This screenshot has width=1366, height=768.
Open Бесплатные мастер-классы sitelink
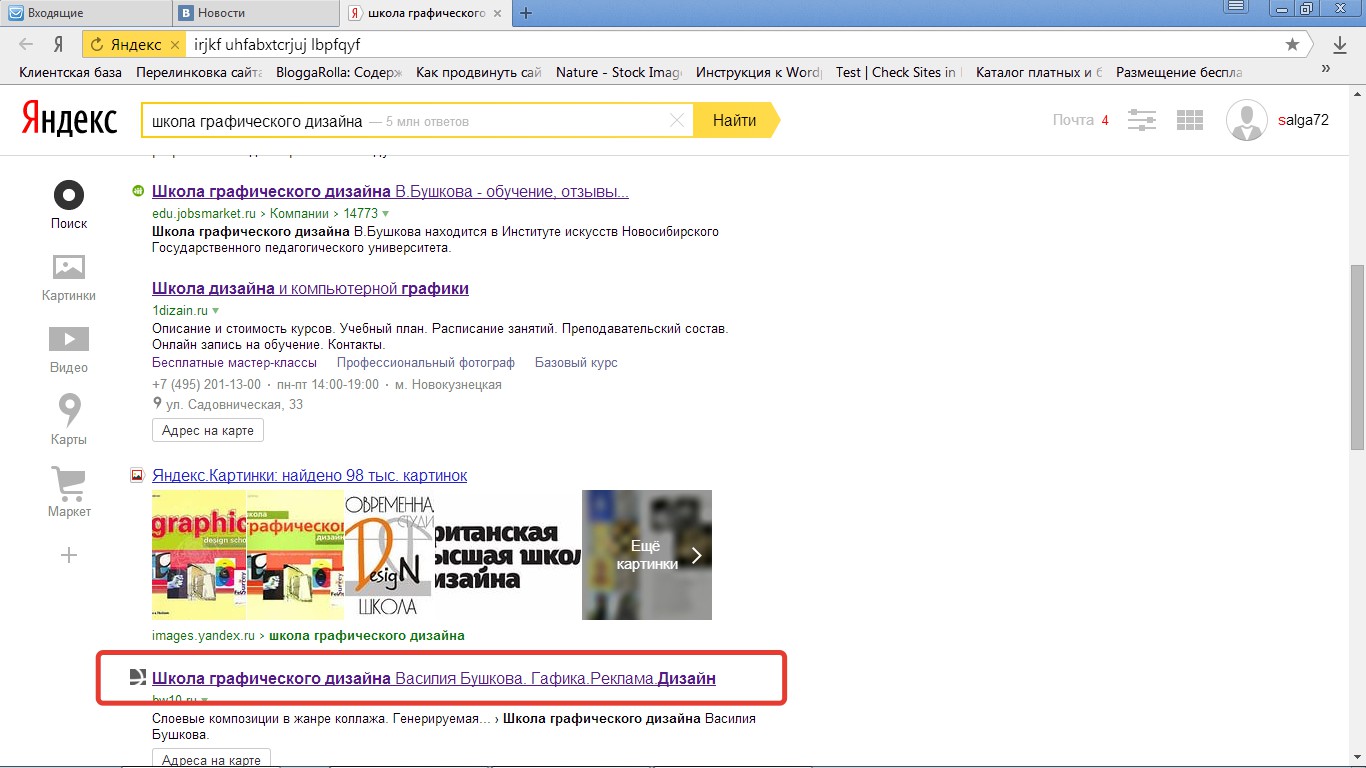(x=234, y=362)
